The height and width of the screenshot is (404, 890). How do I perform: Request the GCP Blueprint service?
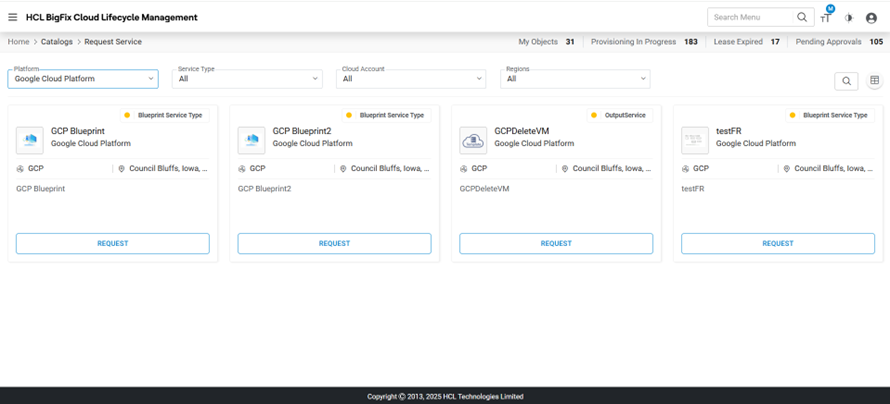[112, 243]
